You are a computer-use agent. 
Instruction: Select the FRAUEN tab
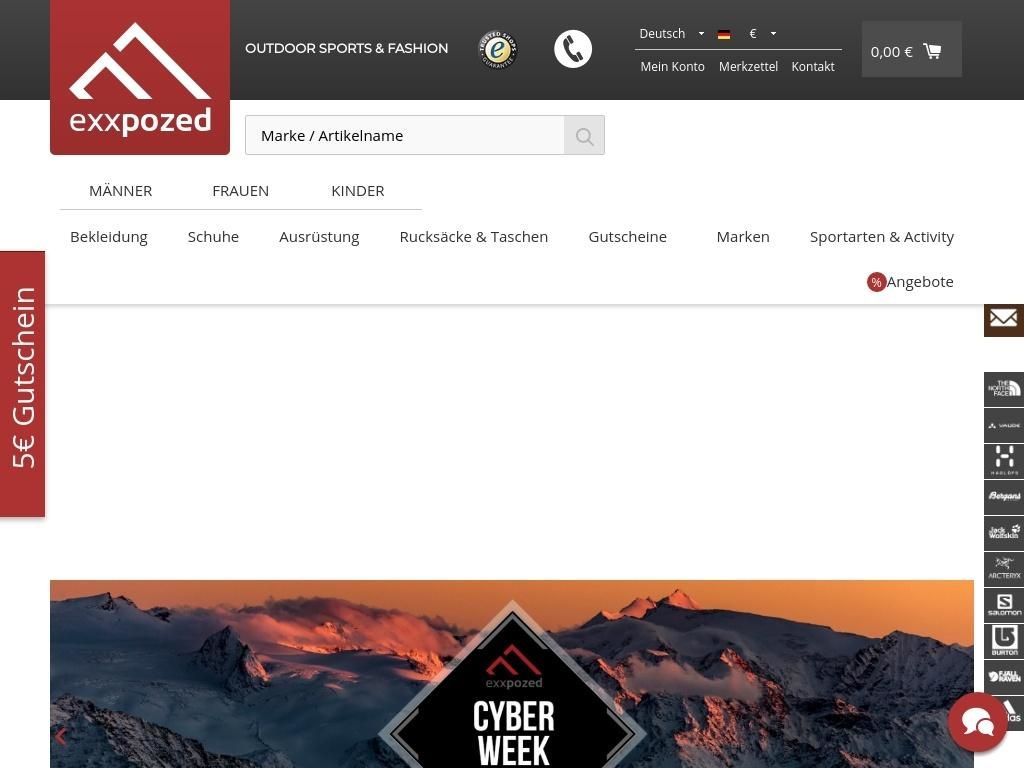(x=240, y=191)
